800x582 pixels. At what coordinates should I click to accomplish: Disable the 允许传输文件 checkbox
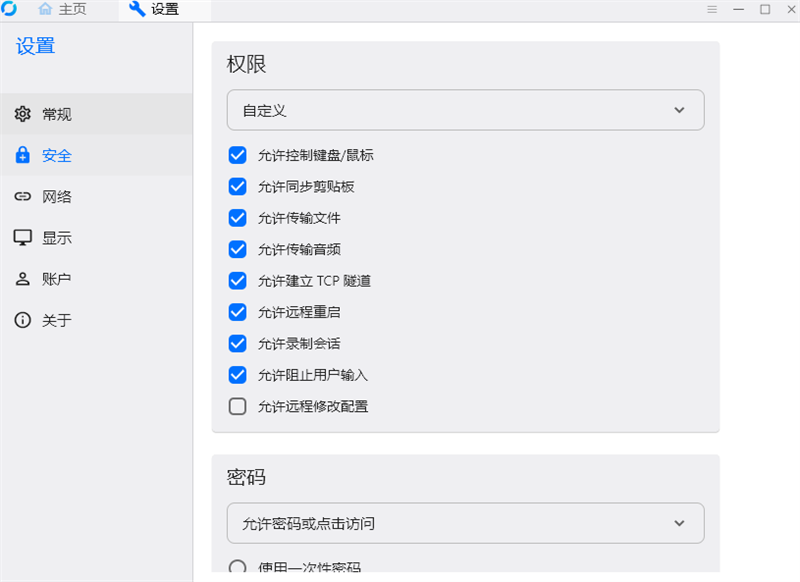[x=237, y=217]
